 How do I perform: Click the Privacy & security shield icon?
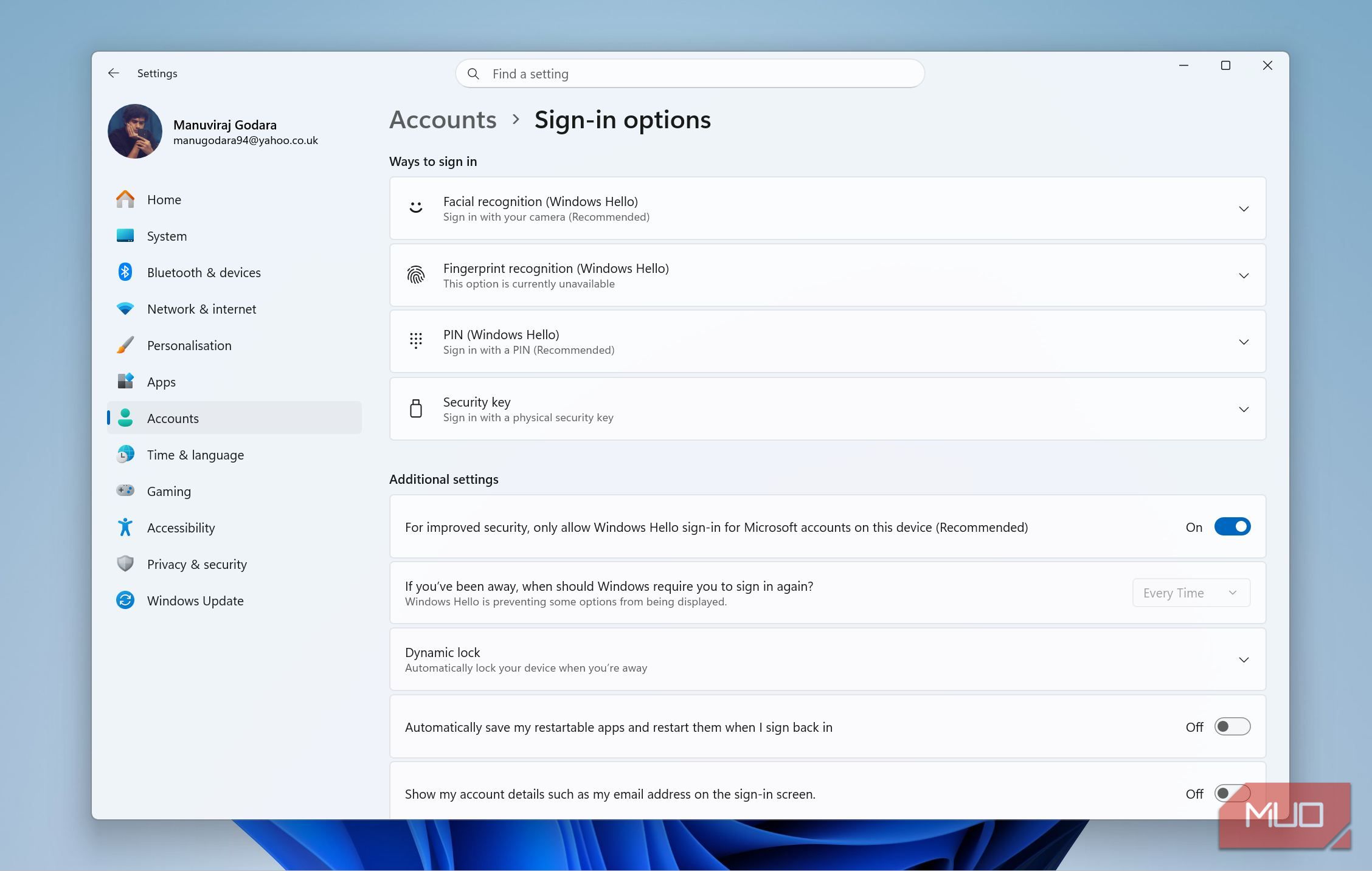pos(125,563)
